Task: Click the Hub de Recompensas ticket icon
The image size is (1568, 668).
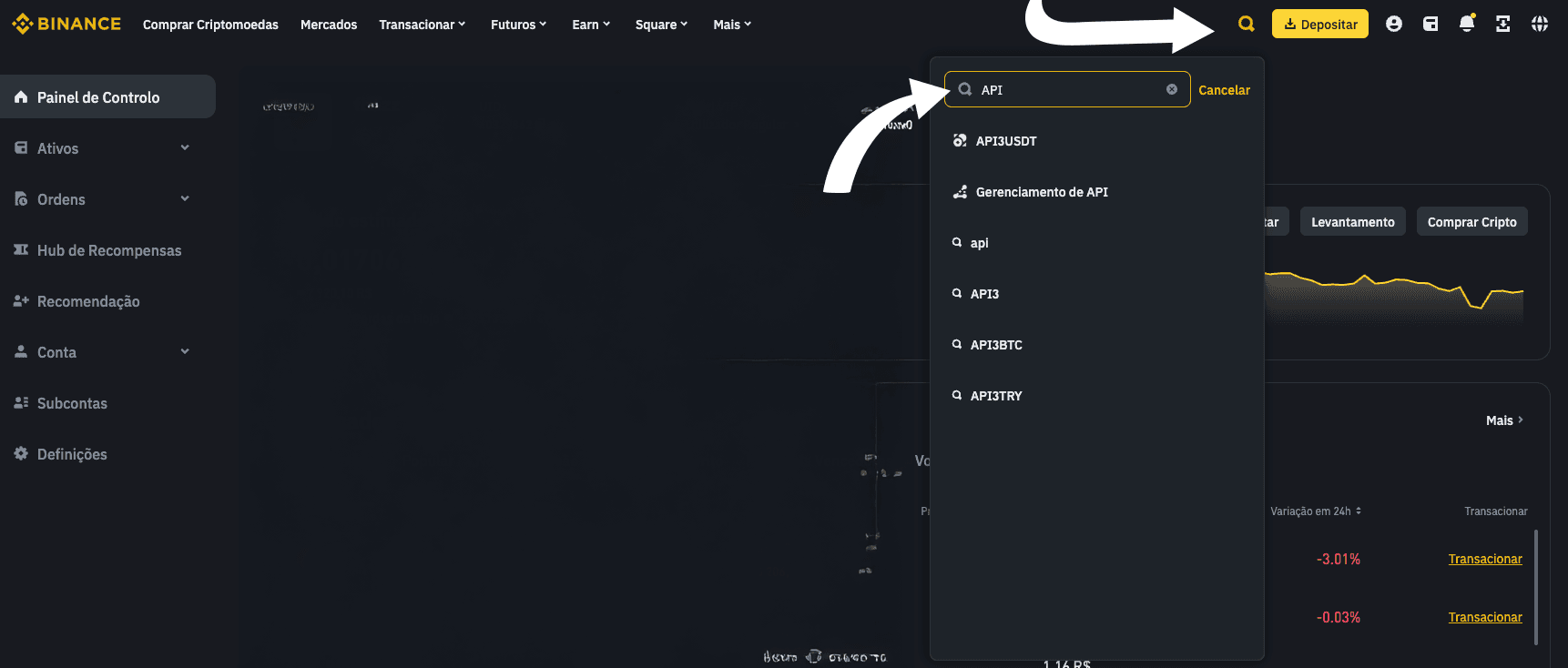Action: pyautogui.click(x=21, y=249)
